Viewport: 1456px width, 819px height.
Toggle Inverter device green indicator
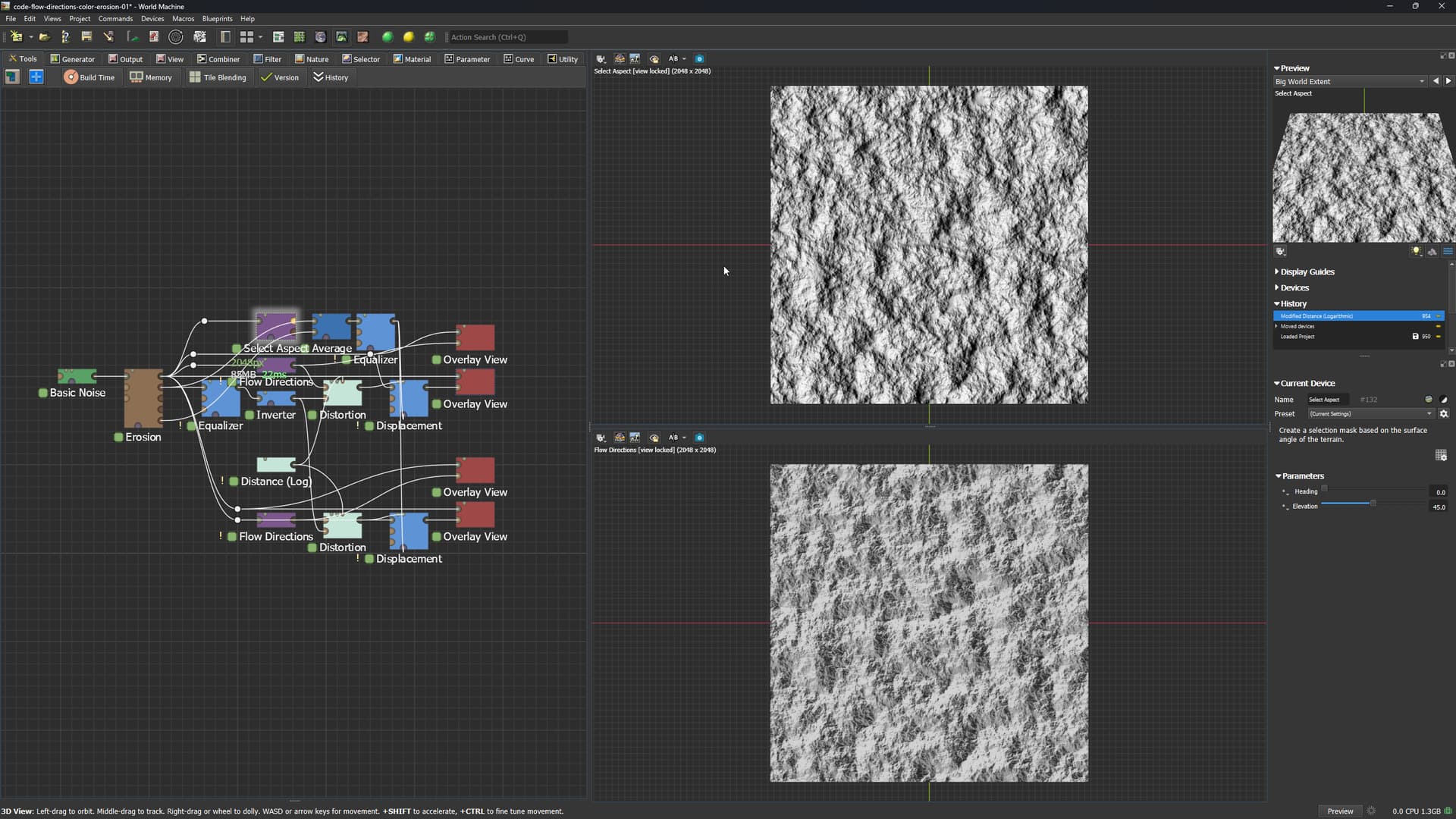[x=249, y=415]
